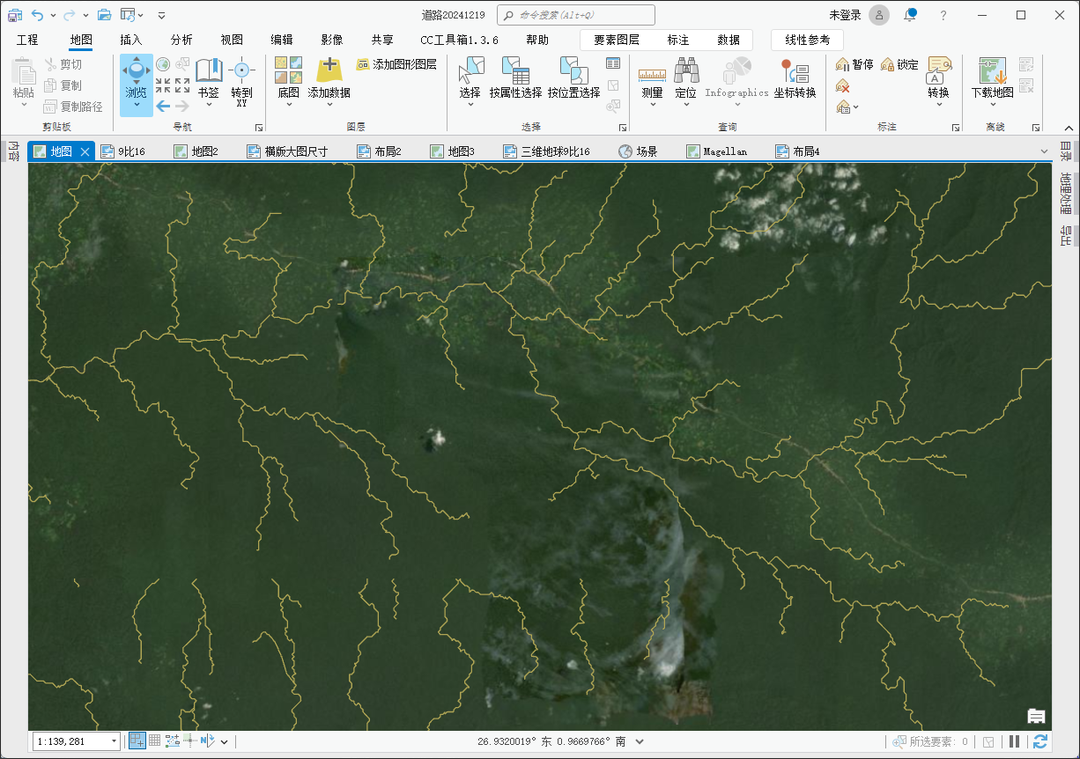Viewport: 1080px width, 759px height.
Task: Open the 线性参考 (Linear Referencing) tab
Action: (x=807, y=40)
